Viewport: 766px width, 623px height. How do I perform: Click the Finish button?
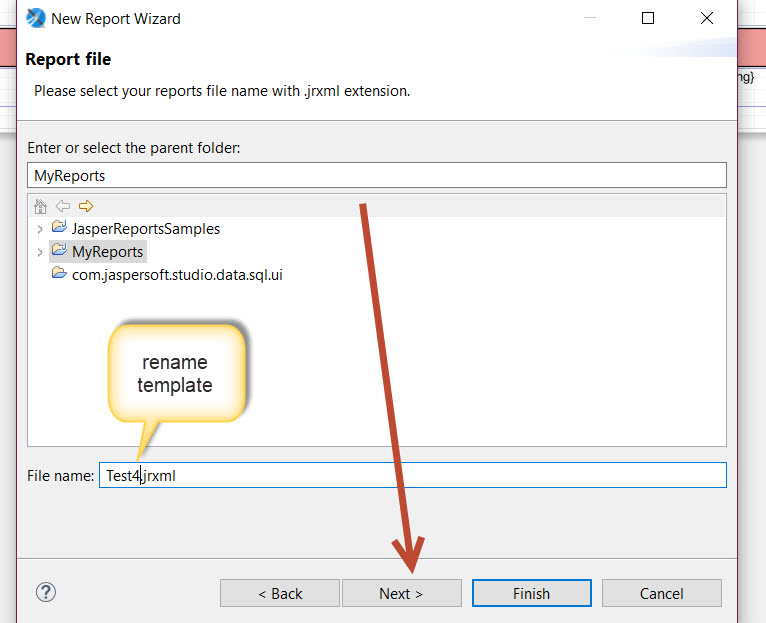tap(531, 593)
